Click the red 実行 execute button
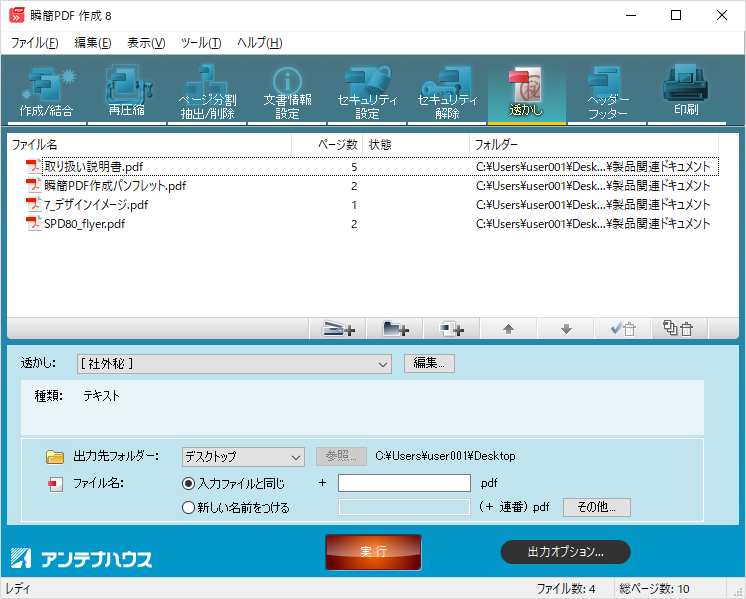This screenshot has width=746, height=599. (373, 552)
